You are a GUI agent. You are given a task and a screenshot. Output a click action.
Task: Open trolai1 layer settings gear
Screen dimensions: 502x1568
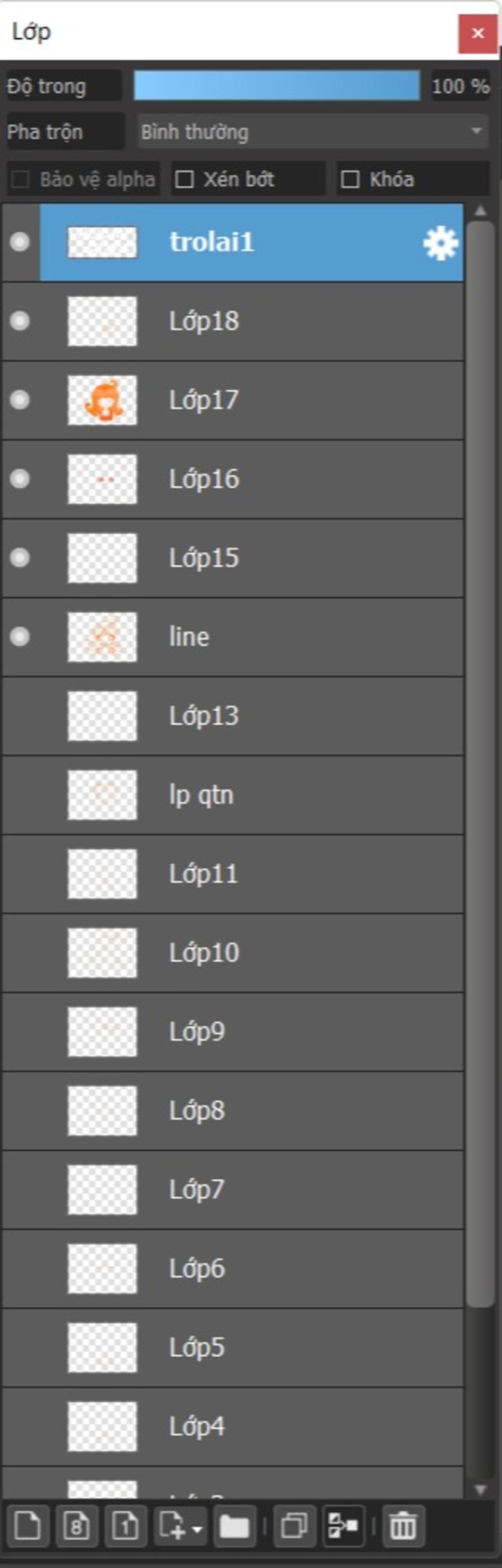pyautogui.click(x=440, y=244)
